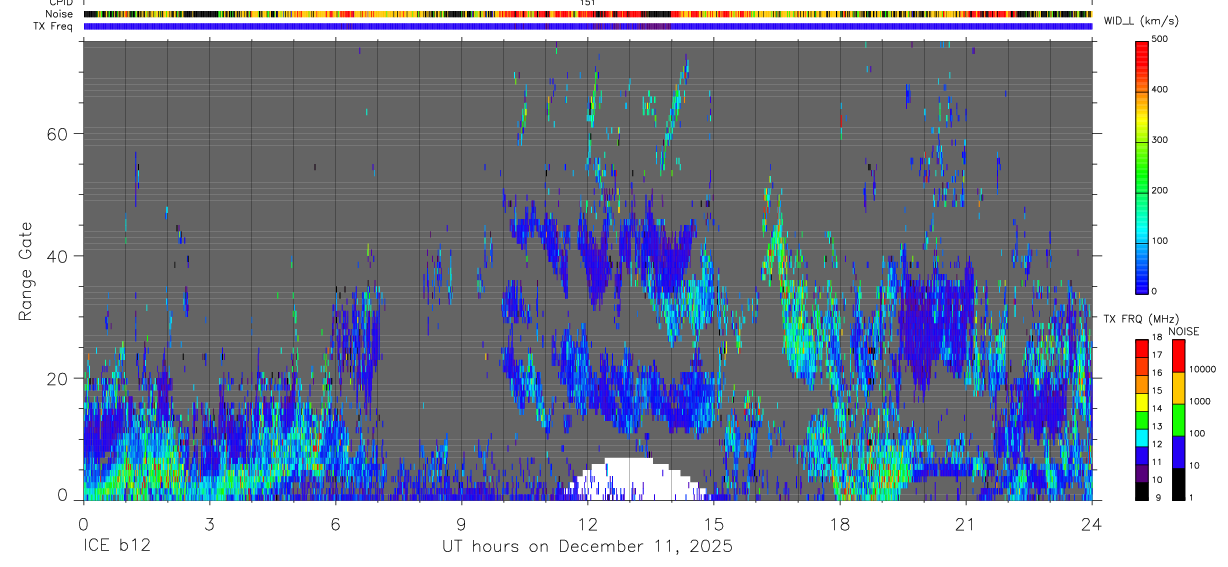Select the blue swatch in the NOISE legend
This screenshot has width=1228, height=567.
point(1178,451)
